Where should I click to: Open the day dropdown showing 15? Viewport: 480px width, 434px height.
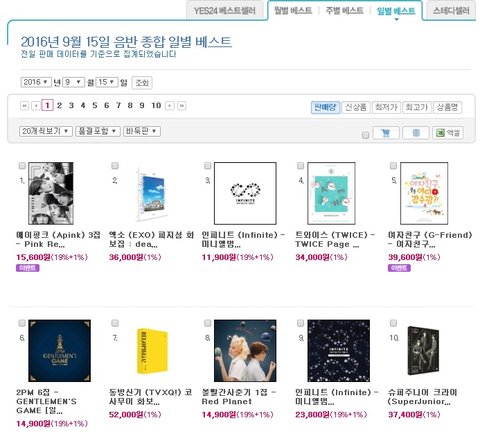(x=107, y=82)
